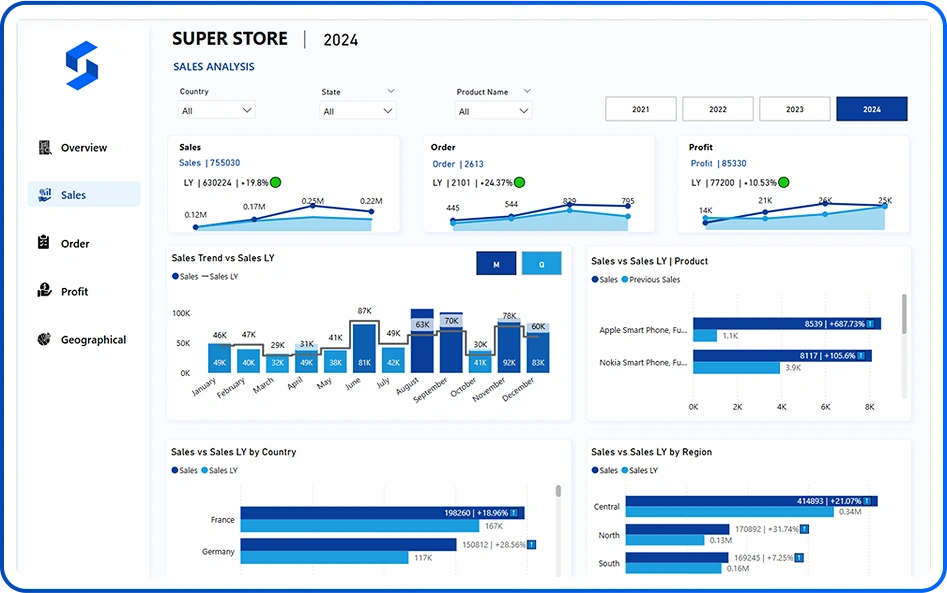Click the Product chart vertical scrollbar
This screenshot has height=593, width=947.
[x=905, y=313]
